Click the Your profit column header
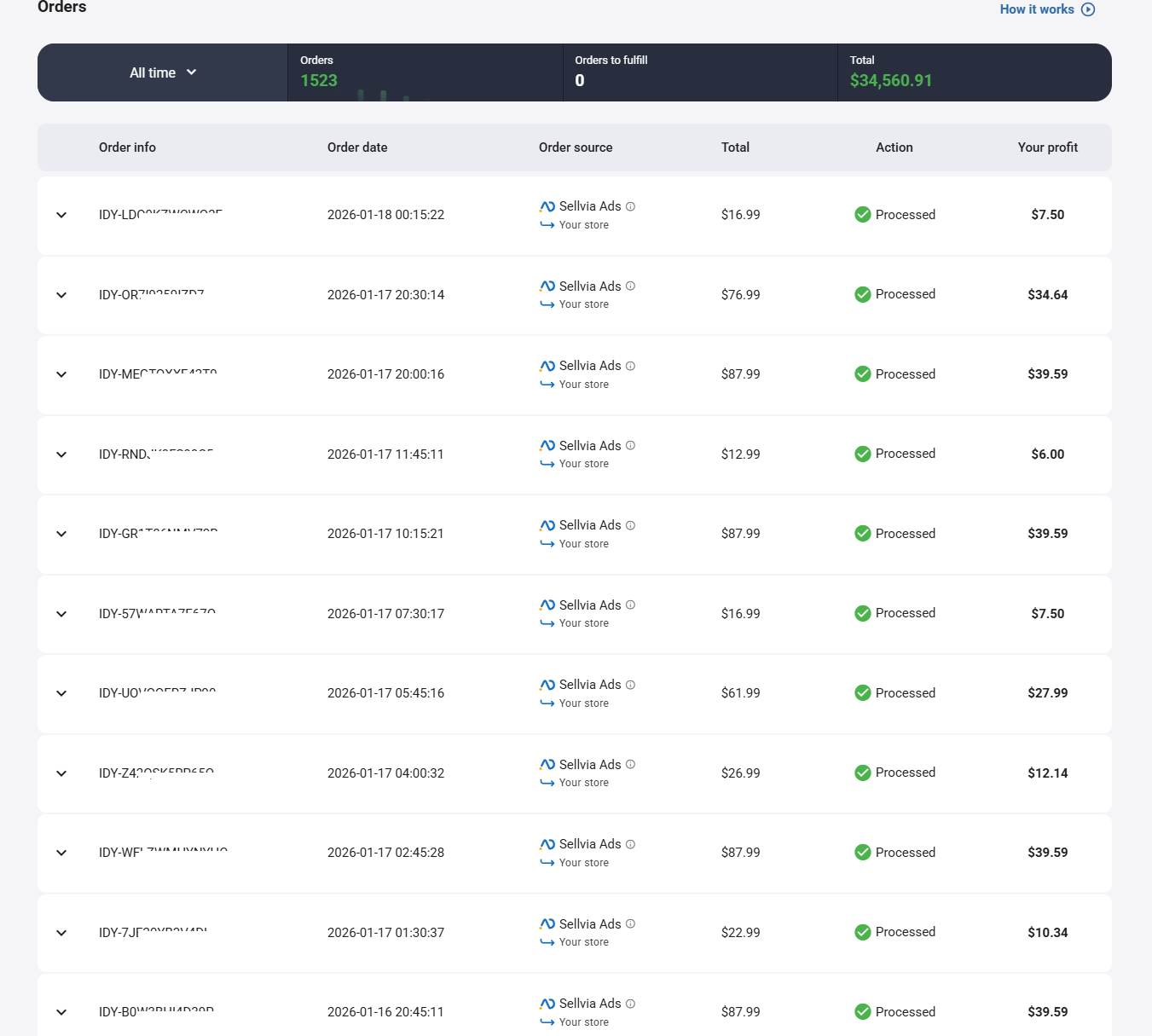The image size is (1152, 1036). [1047, 148]
